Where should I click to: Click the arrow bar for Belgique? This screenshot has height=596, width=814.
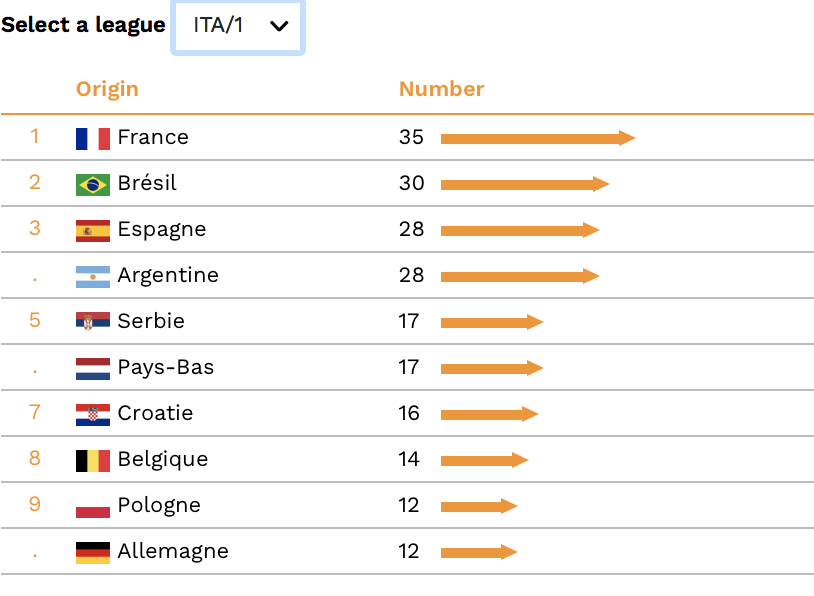[x=484, y=460]
